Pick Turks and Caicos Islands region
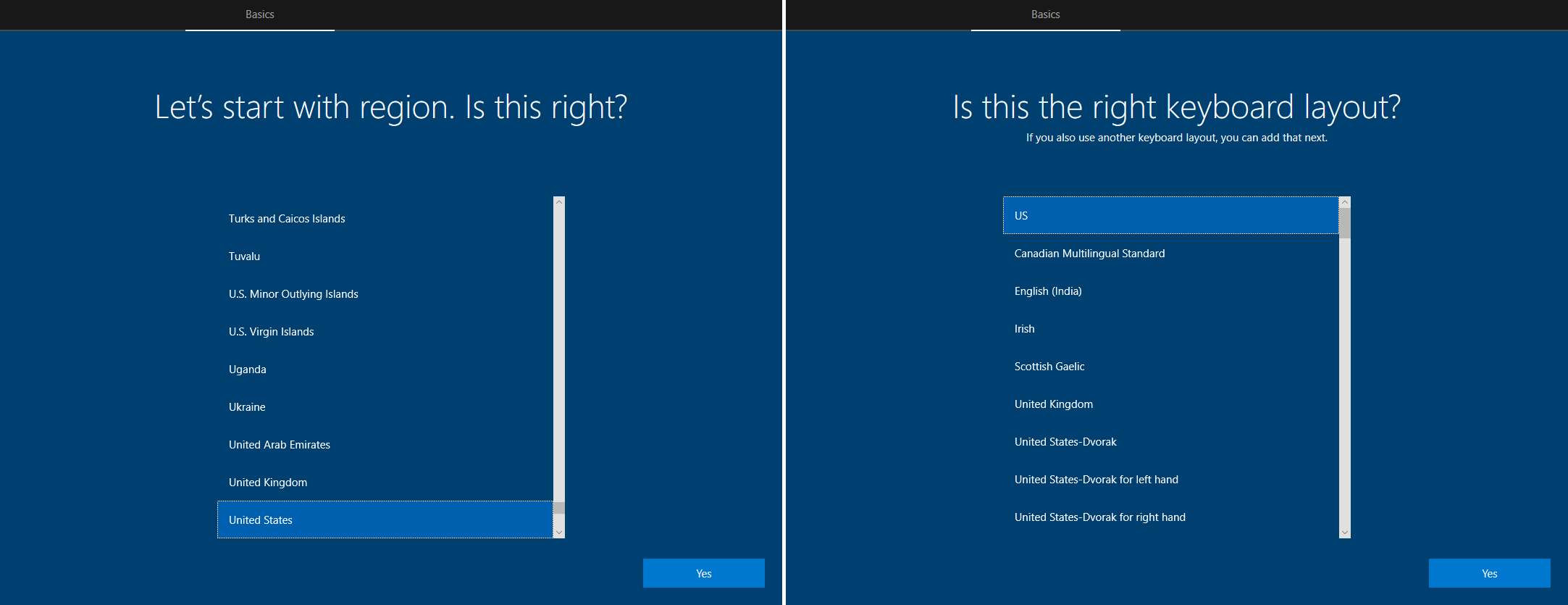Viewport: 1568px width, 605px height. [x=385, y=219]
